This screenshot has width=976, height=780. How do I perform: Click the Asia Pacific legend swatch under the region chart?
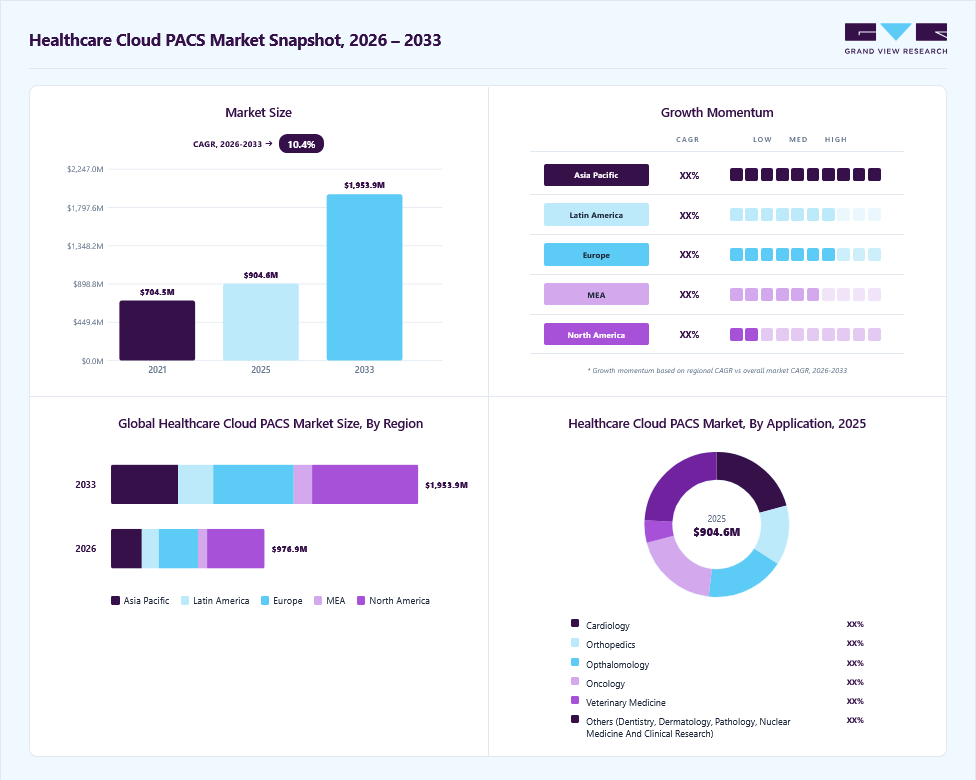[115, 601]
